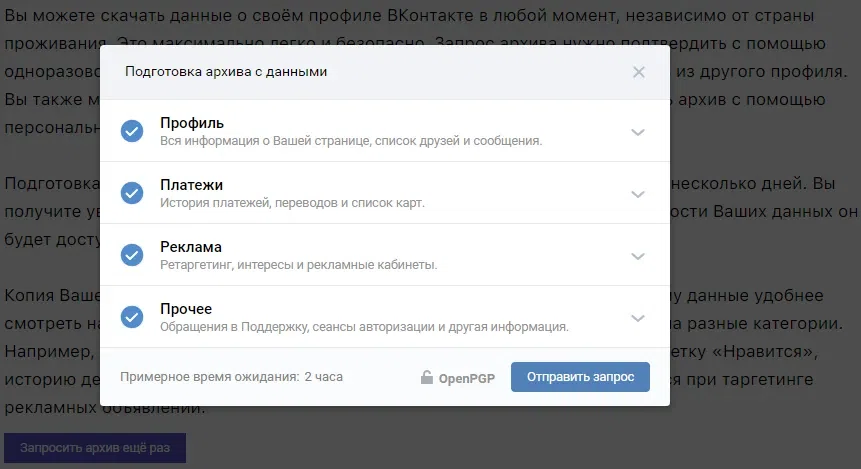Click the OpenPGP padlock icon
The width and height of the screenshot is (861, 469).
coord(427,377)
